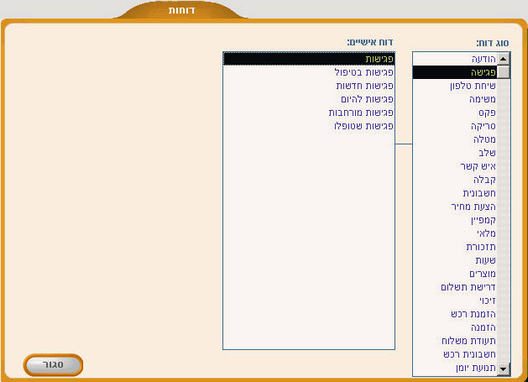
Task: Choose פגישות in personal reports list
Action: (309, 59)
